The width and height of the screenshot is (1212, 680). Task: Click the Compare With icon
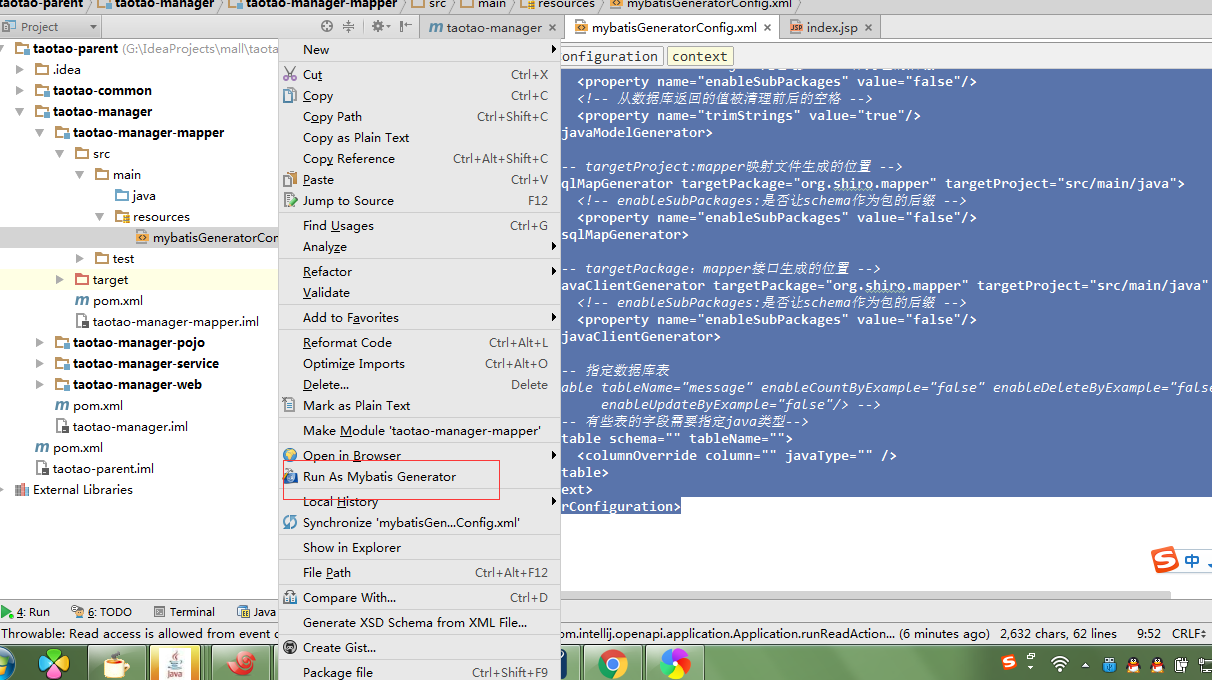(x=290, y=598)
